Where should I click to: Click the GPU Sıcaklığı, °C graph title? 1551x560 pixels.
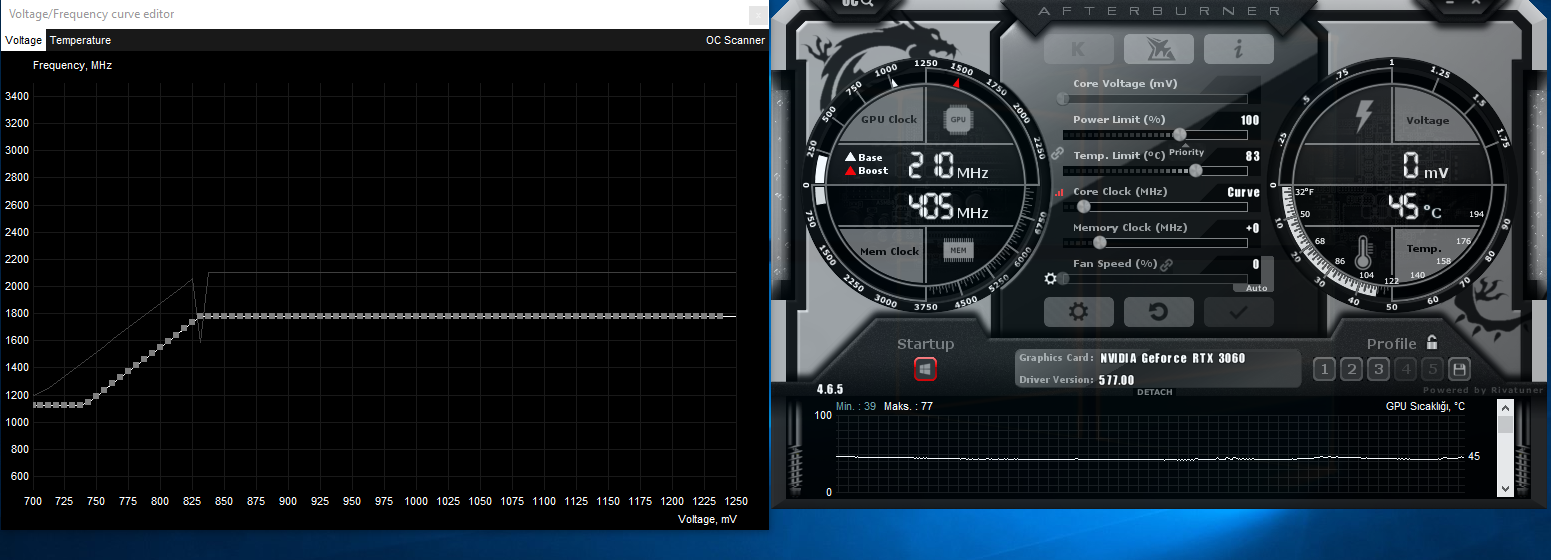point(1425,406)
